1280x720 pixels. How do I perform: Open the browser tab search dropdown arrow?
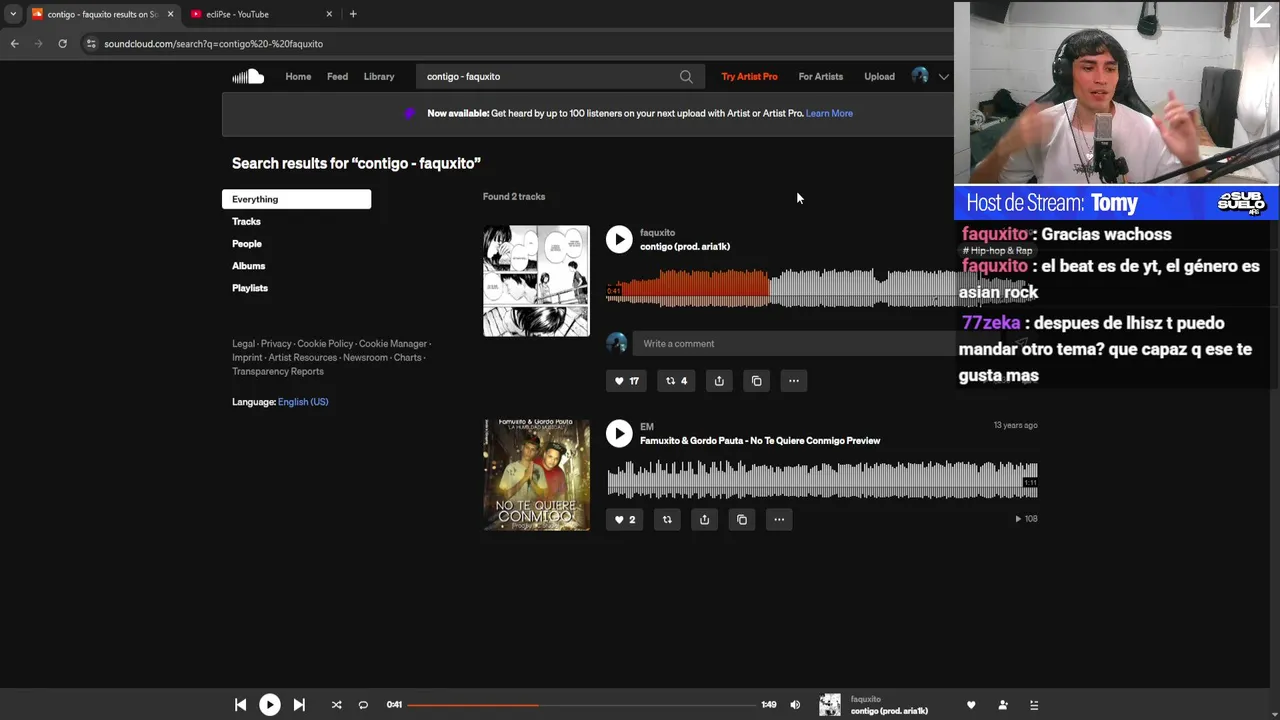[12, 14]
